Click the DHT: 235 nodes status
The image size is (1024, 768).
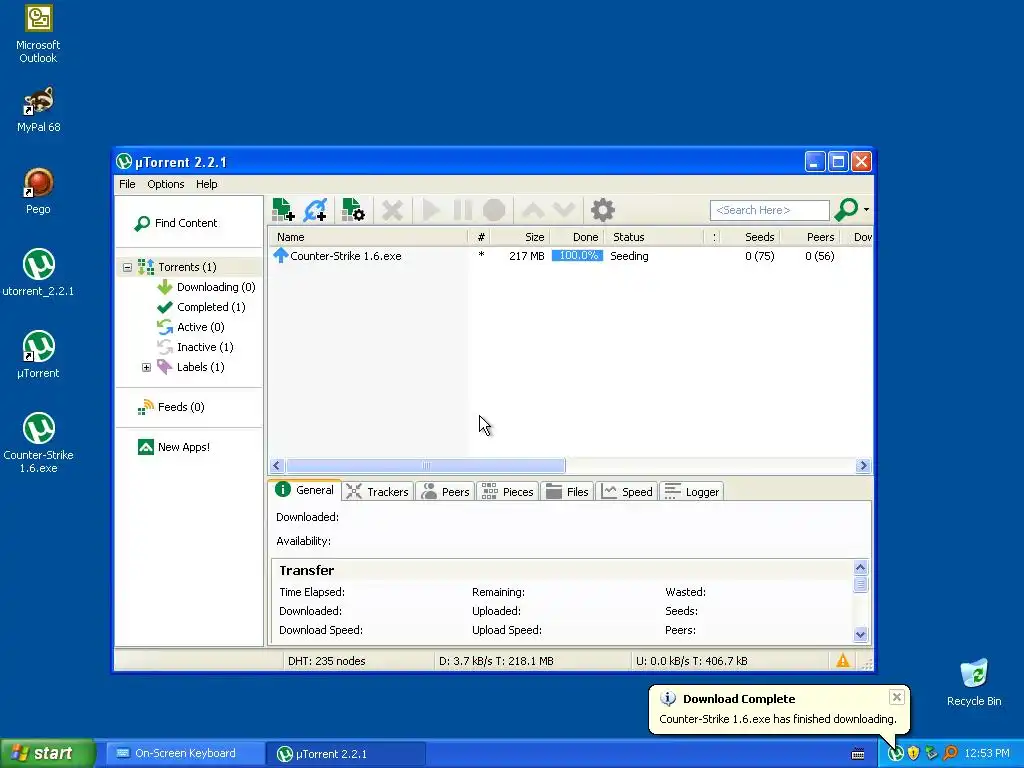tap(327, 661)
